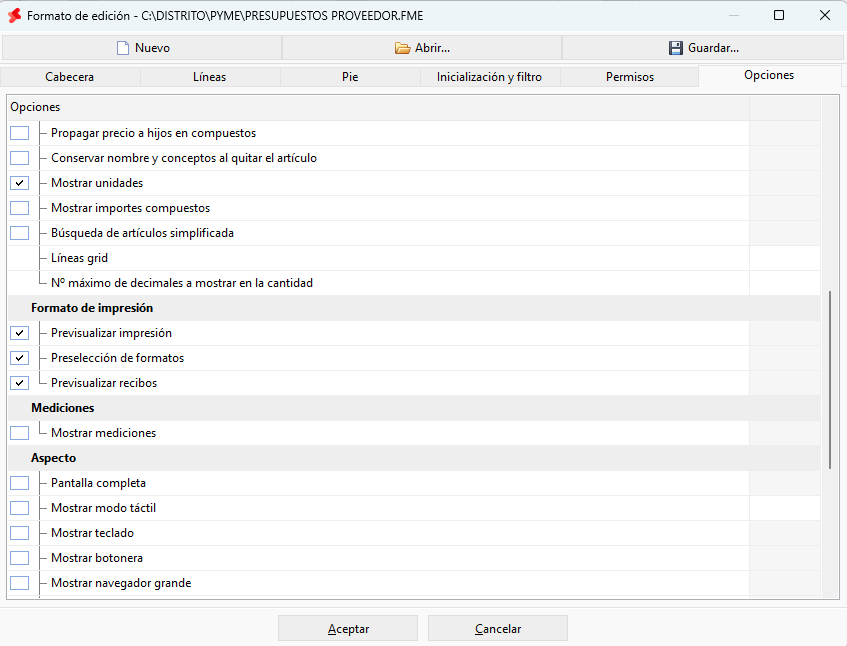Screen dimensions: 847x646
Task: Click the Nuevo blank document icon
Action: 123,48
